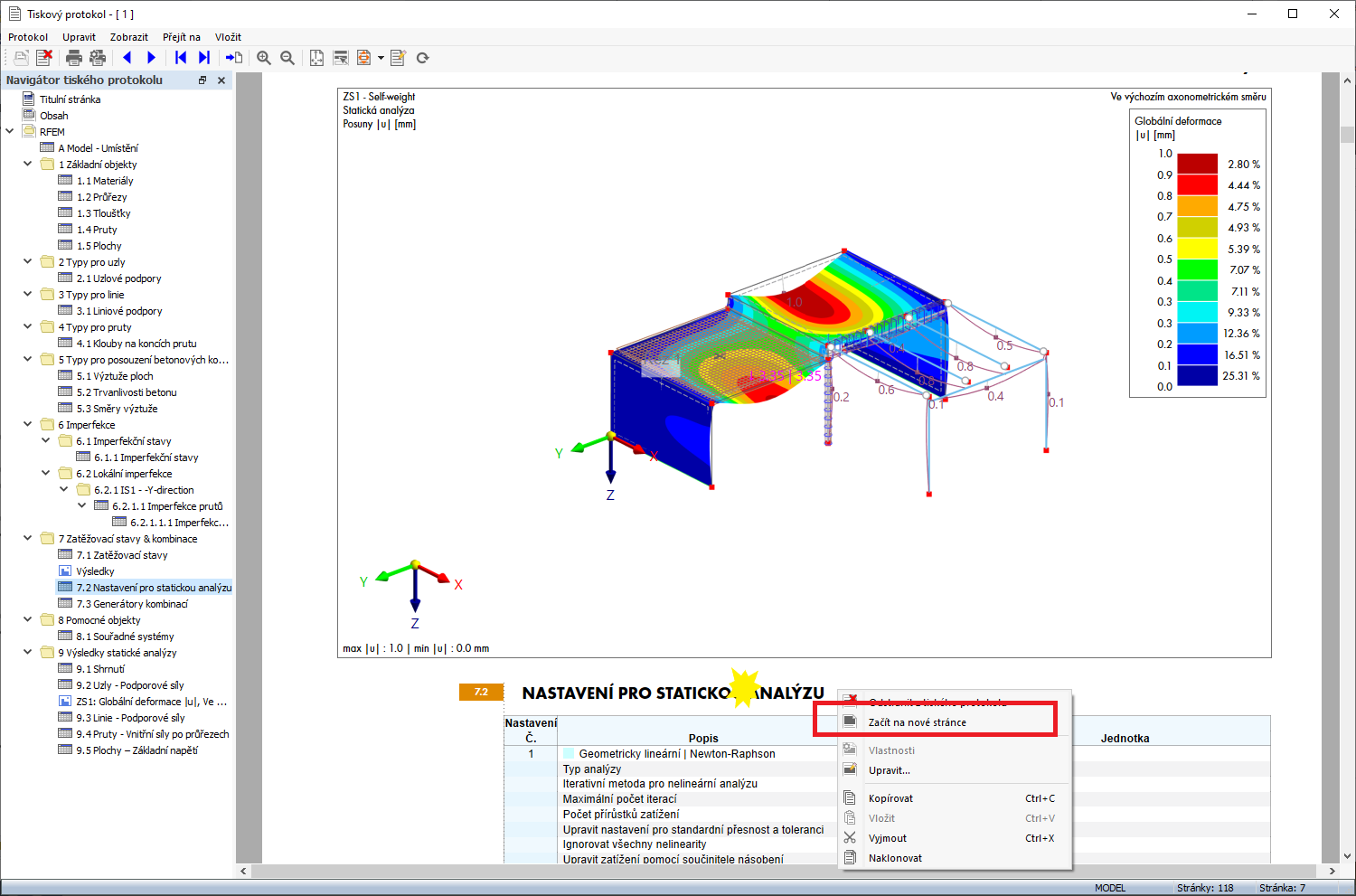Zoom in with the magnifier plus icon

(x=264, y=58)
